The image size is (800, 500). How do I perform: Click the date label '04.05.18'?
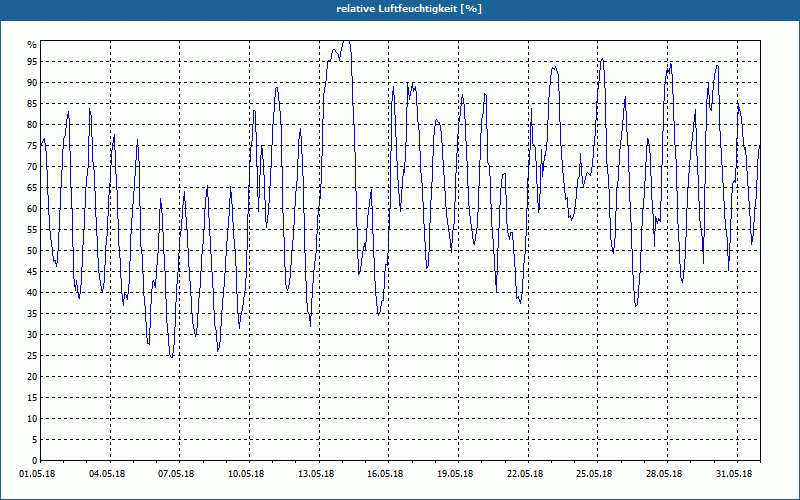click(107, 474)
